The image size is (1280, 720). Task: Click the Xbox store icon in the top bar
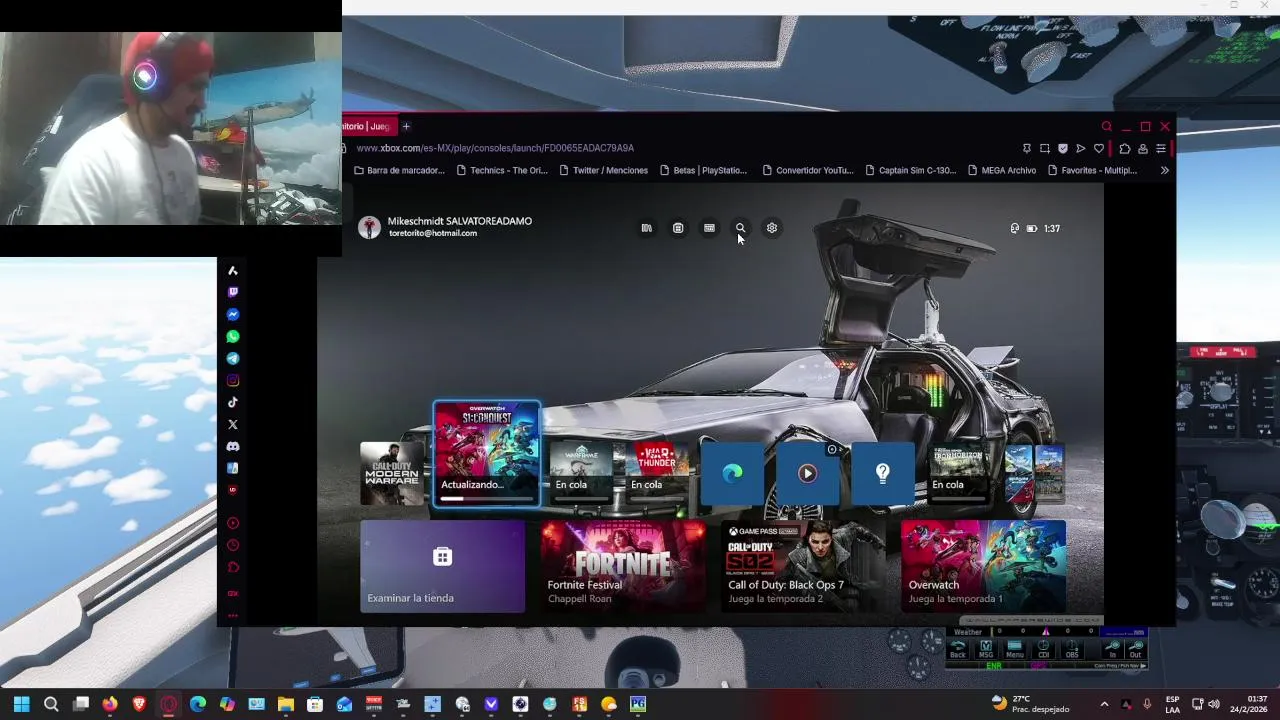[678, 228]
